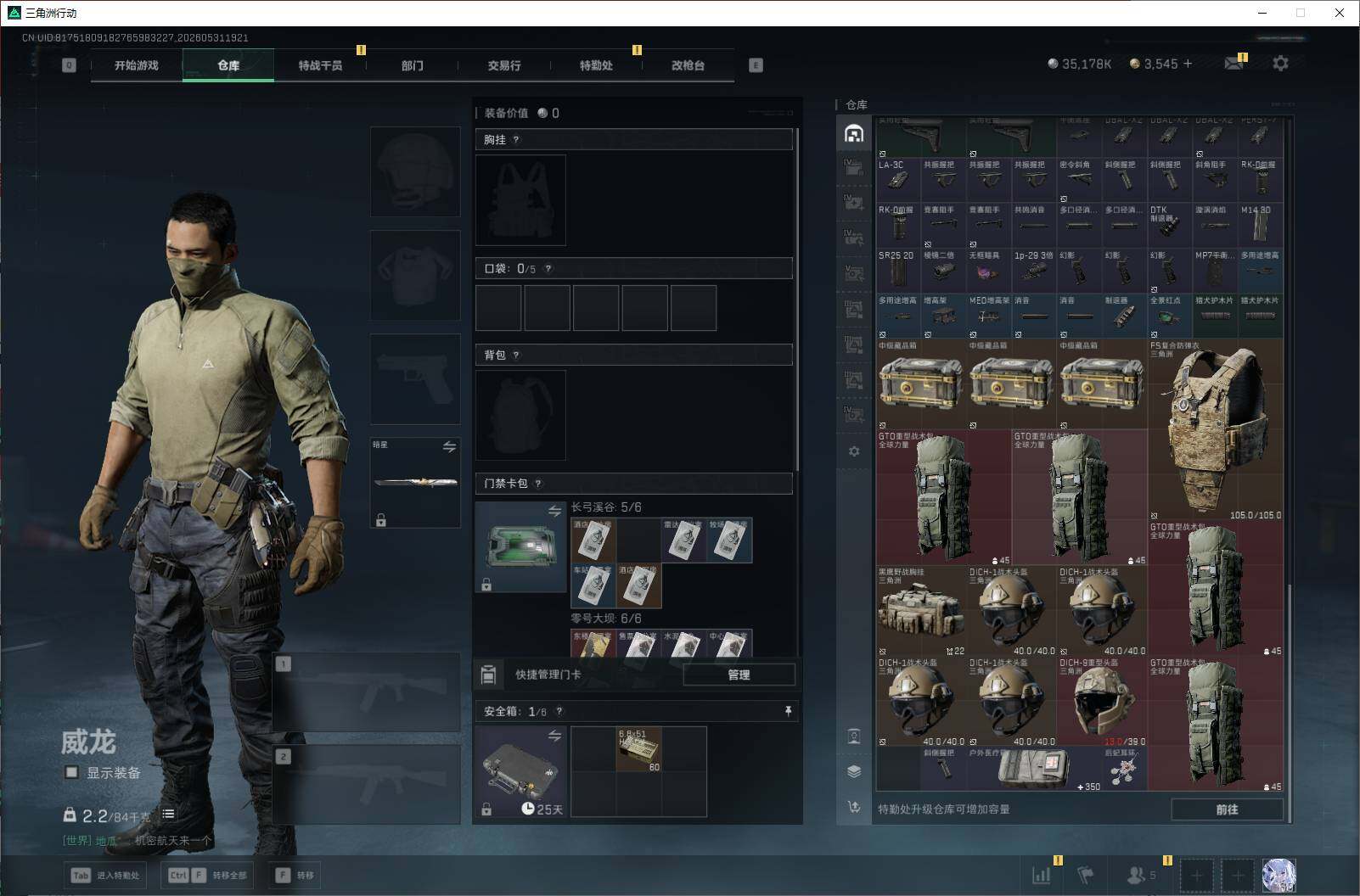Click the pin icon on safe box header
Screen dimensions: 1360x896
(x=788, y=711)
